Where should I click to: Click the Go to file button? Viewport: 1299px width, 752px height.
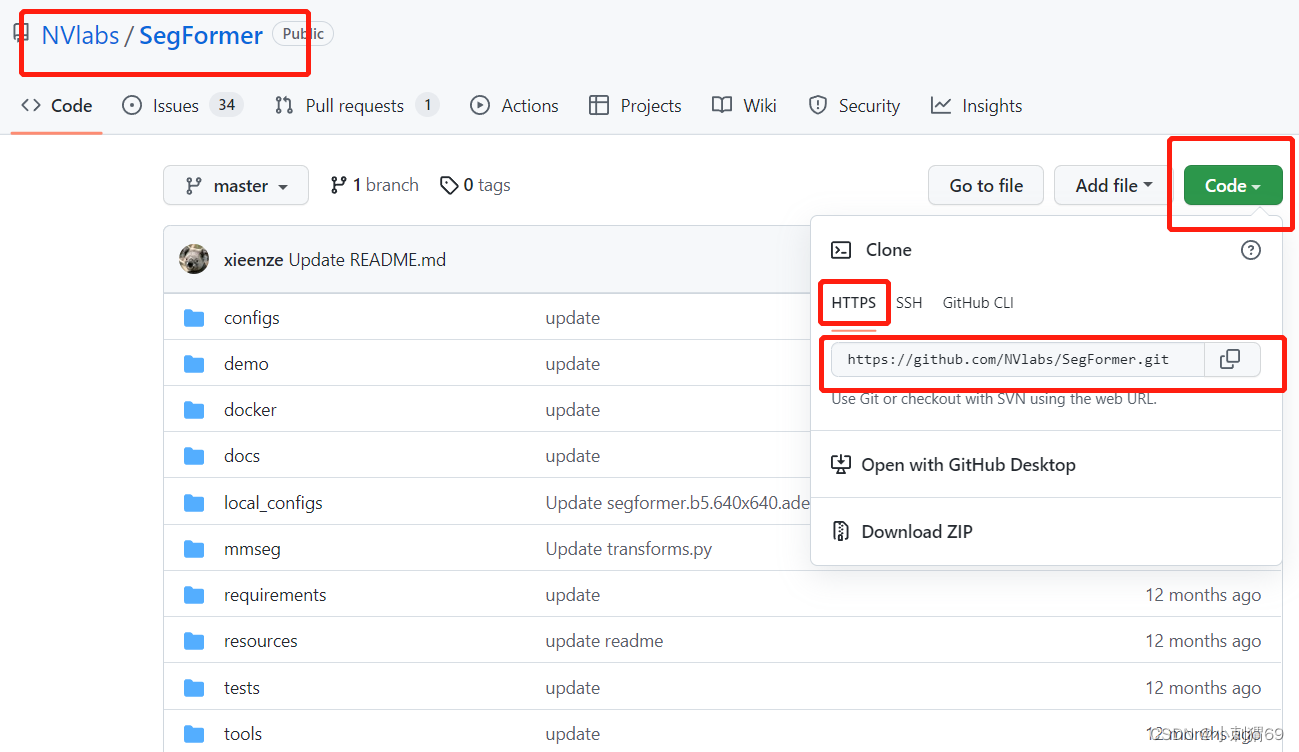point(986,186)
